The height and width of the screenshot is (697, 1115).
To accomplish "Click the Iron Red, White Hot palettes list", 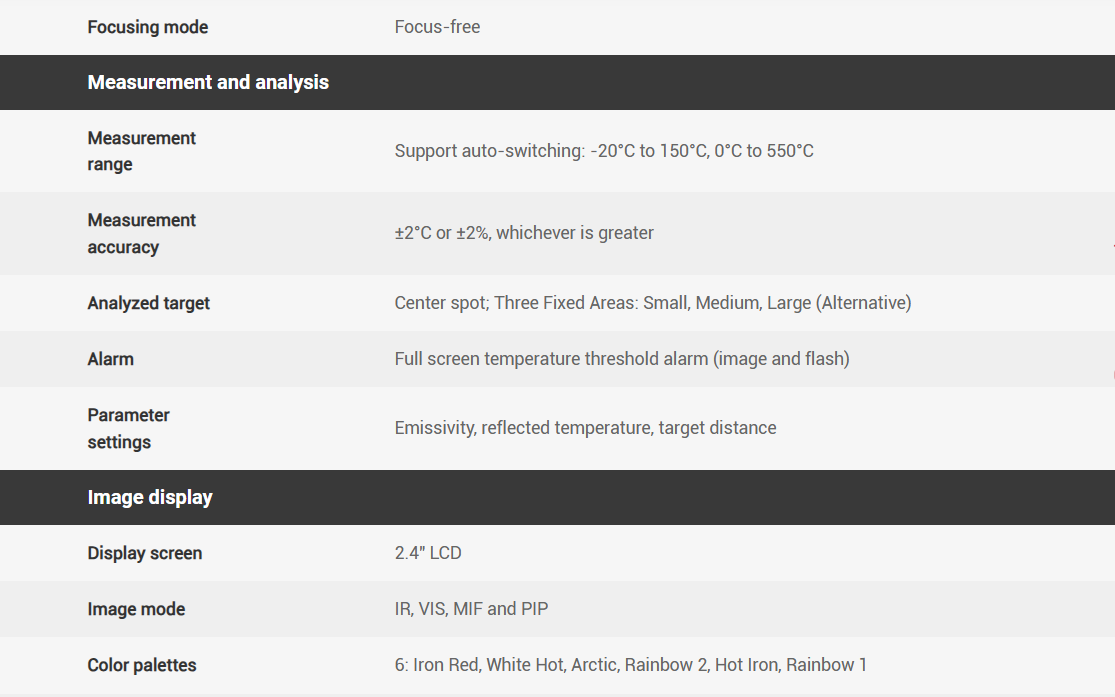I will (x=631, y=665).
